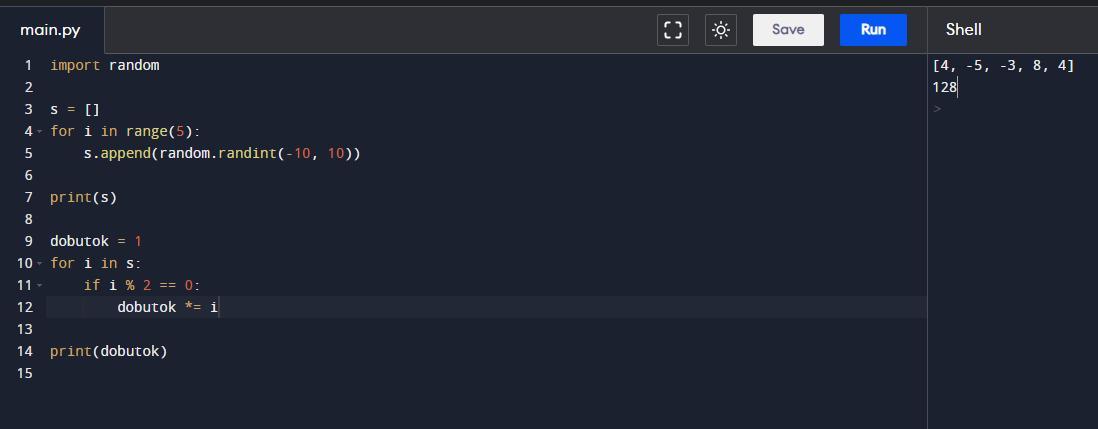Click the print(dobutok) line
This screenshot has width=1098, height=429.
(x=109, y=351)
